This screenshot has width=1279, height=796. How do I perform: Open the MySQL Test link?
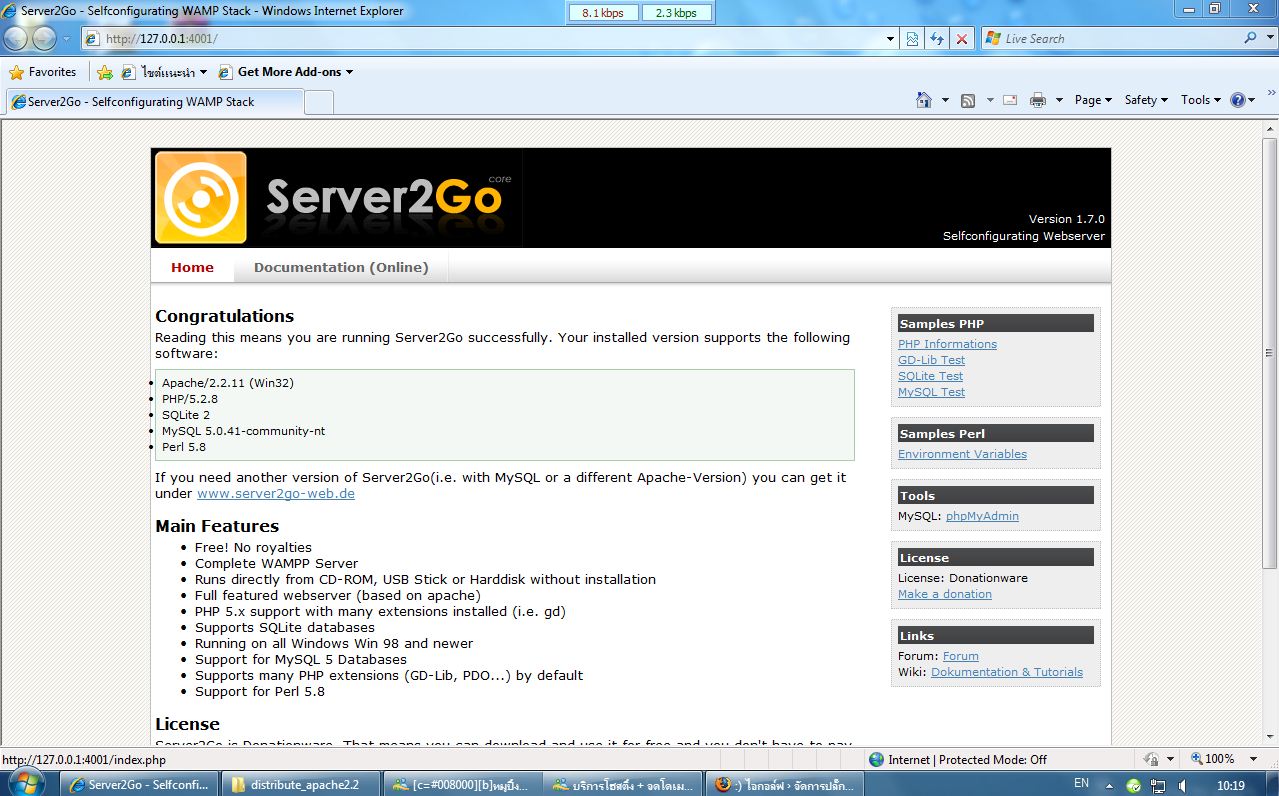point(931,392)
